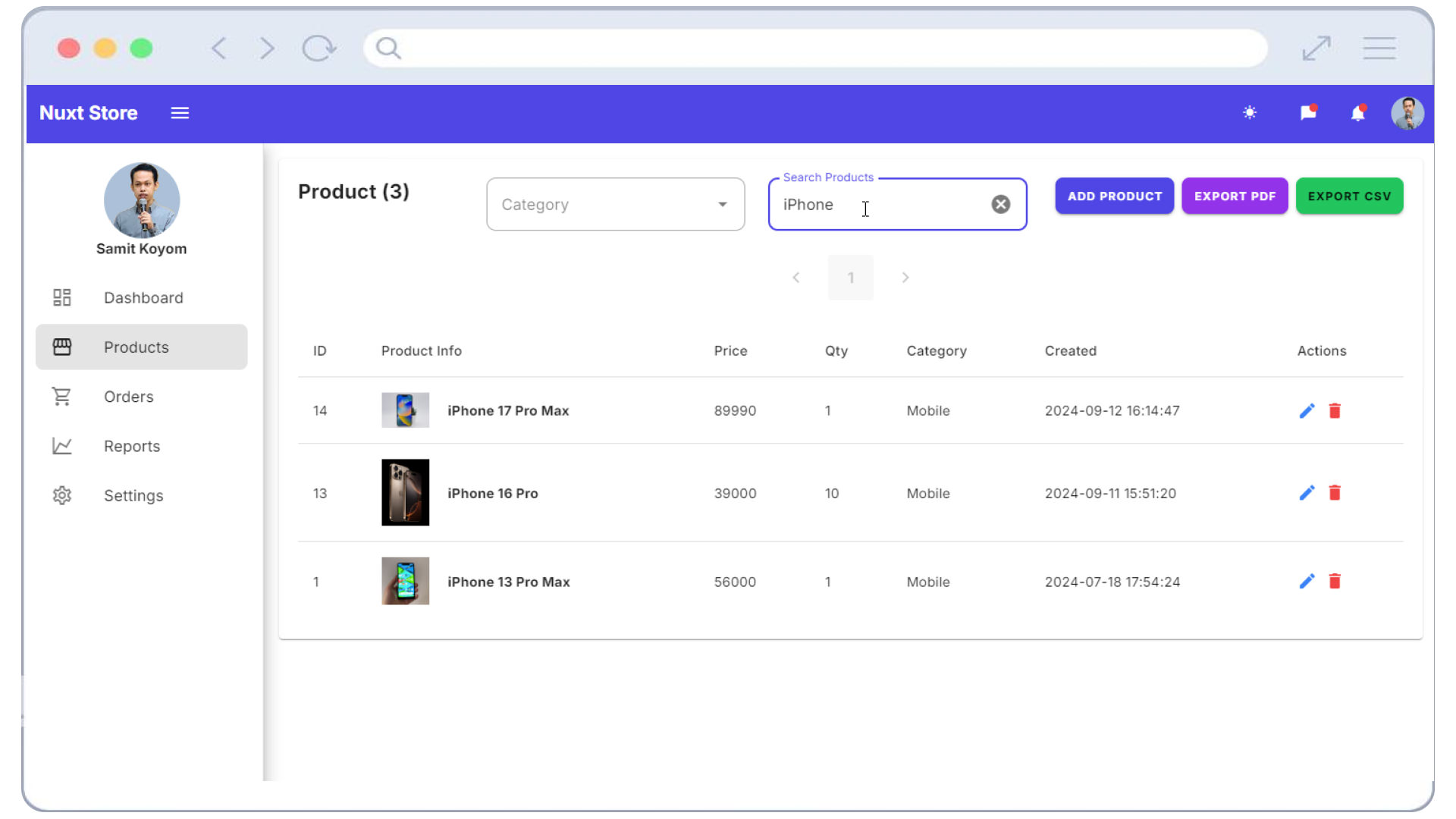The height and width of the screenshot is (819, 1456).
Task: Open iPhone 17 Pro Max thumbnail
Action: [405, 410]
